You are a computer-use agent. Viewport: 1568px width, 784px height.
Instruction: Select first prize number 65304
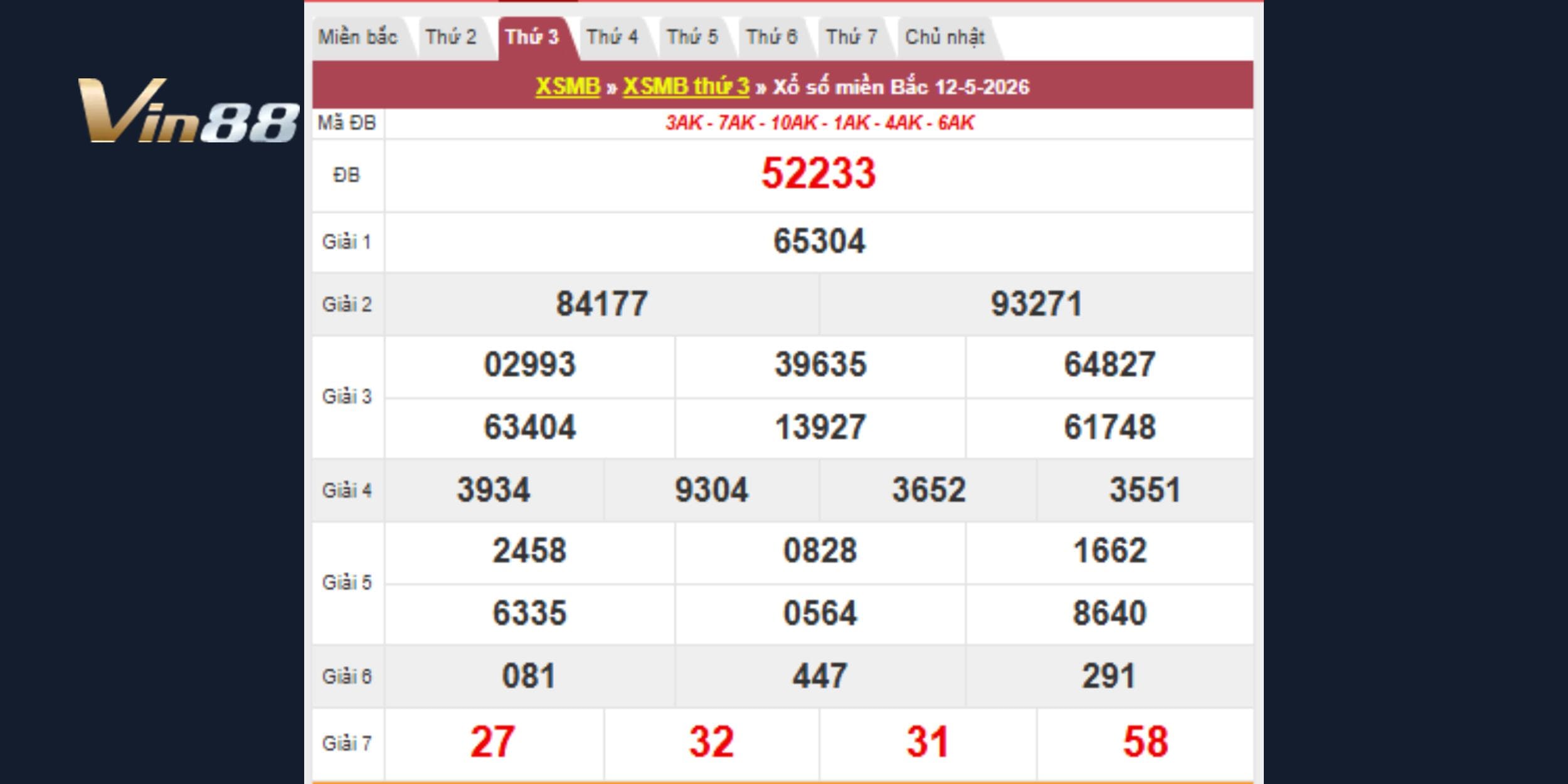coord(819,241)
